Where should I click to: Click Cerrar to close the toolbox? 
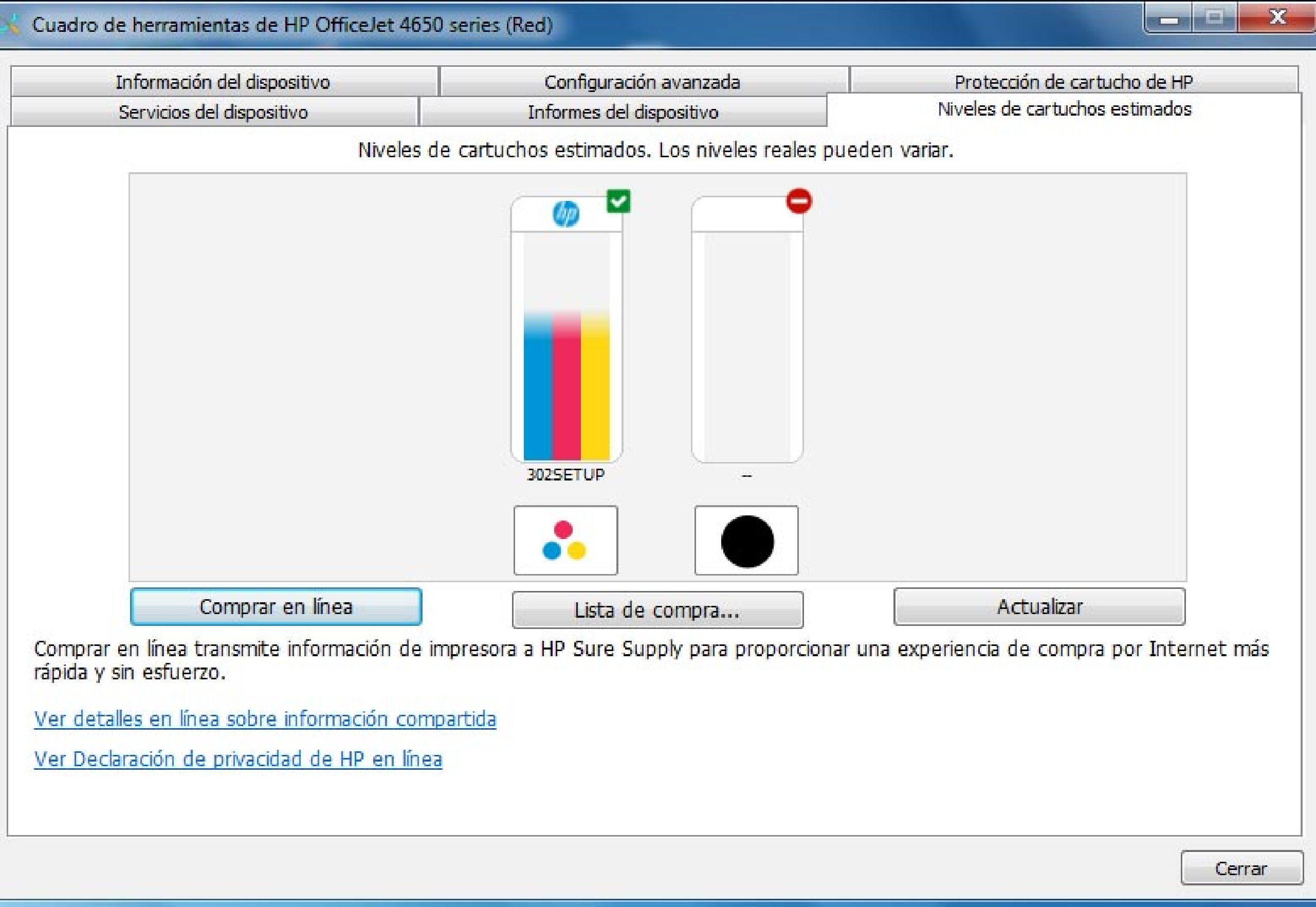1240,868
